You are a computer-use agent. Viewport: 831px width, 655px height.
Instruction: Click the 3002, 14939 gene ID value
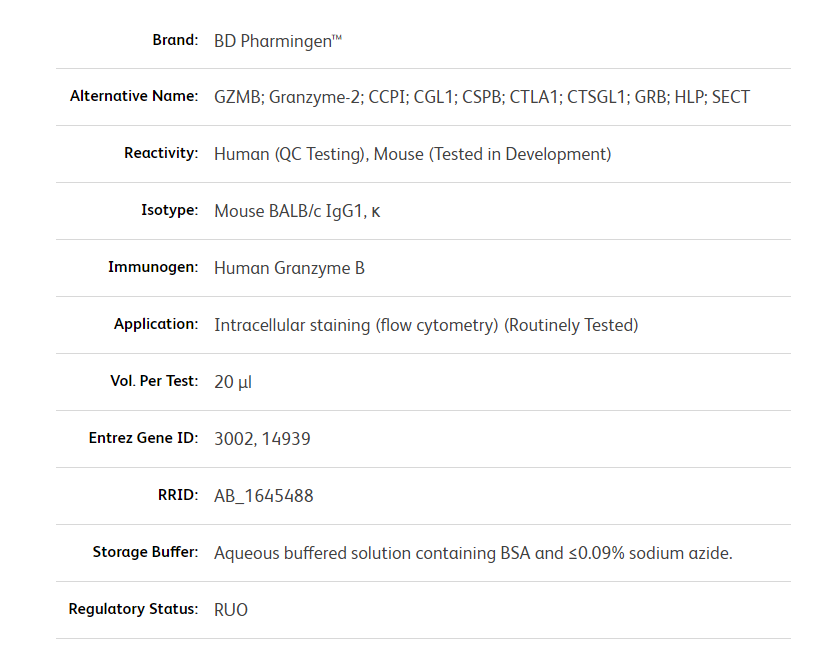pos(262,439)
